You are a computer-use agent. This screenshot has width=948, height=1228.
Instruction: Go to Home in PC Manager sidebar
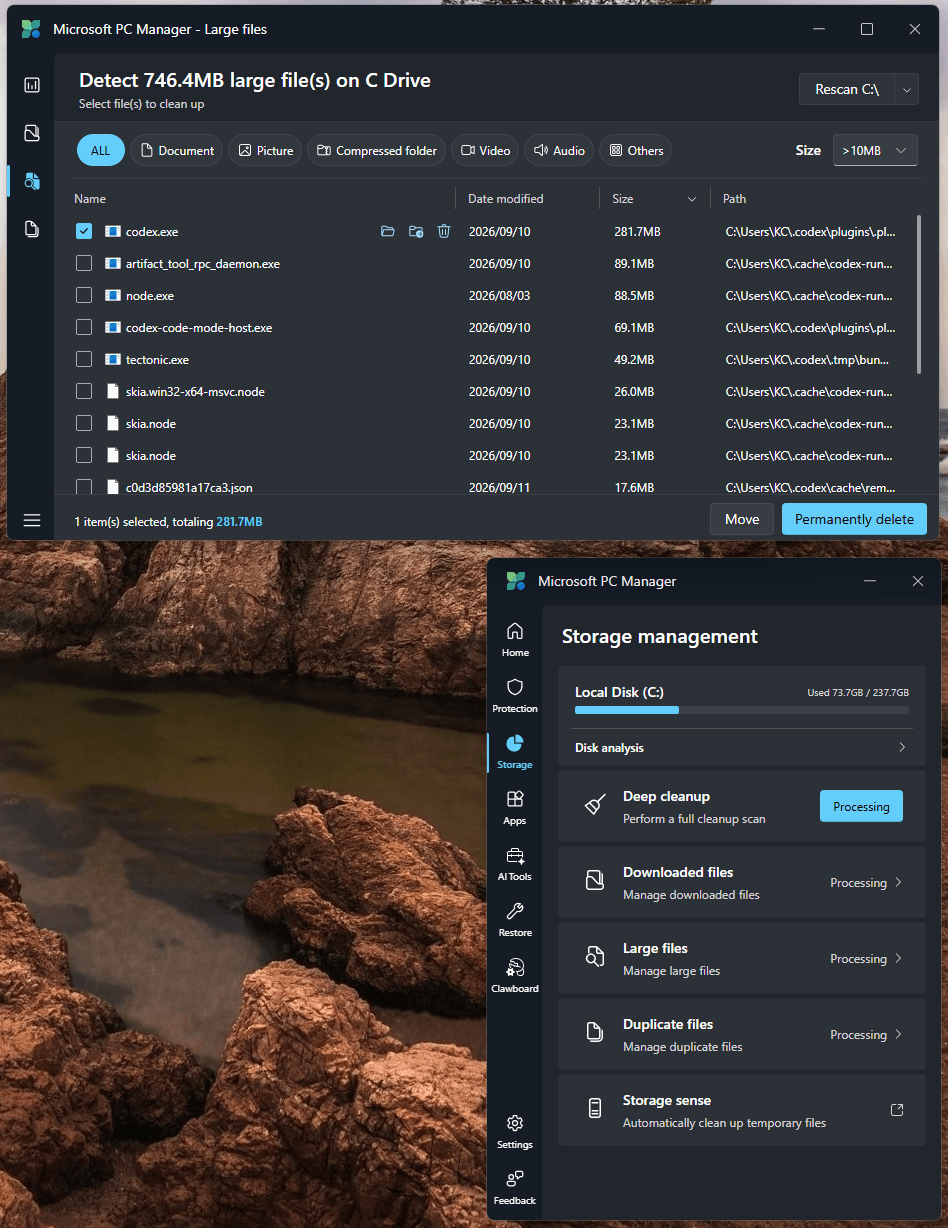tap(515, 638)
